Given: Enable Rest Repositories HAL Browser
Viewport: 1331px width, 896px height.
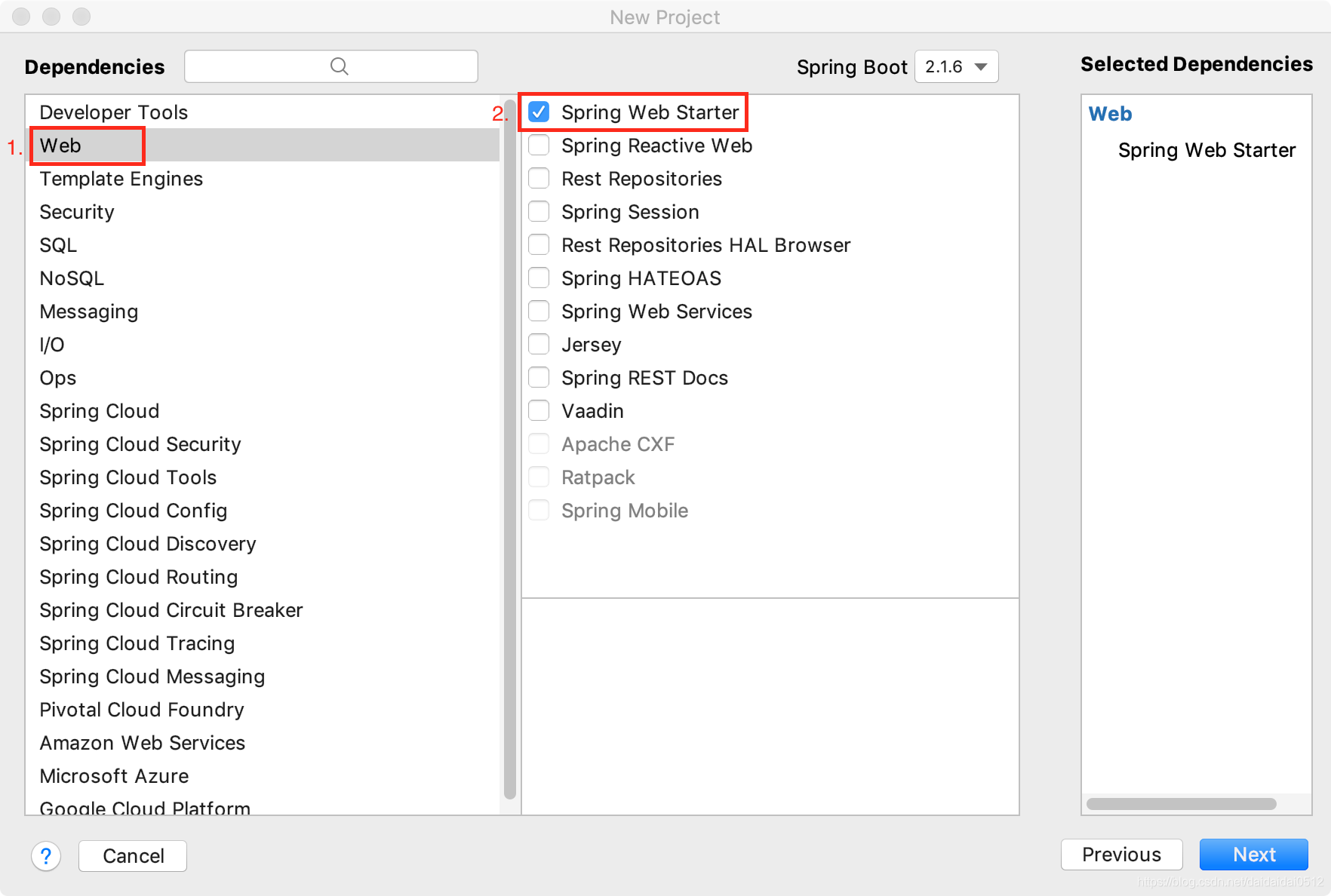Looking at the screenshot, I should (539, 244).
